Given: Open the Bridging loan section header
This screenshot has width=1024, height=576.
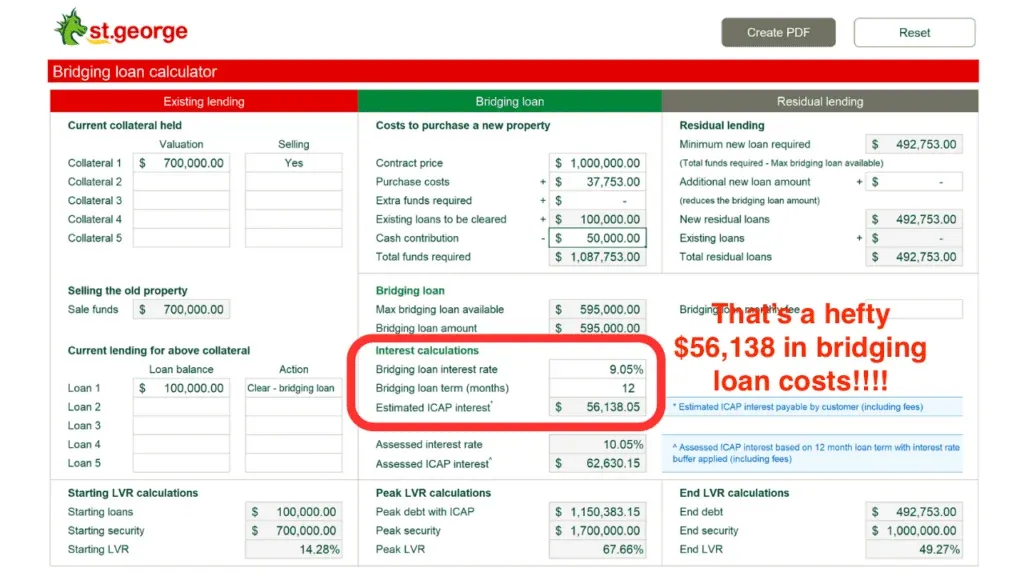Looking at the screenshot, I should pyautogui.click(x=509, y=101).
